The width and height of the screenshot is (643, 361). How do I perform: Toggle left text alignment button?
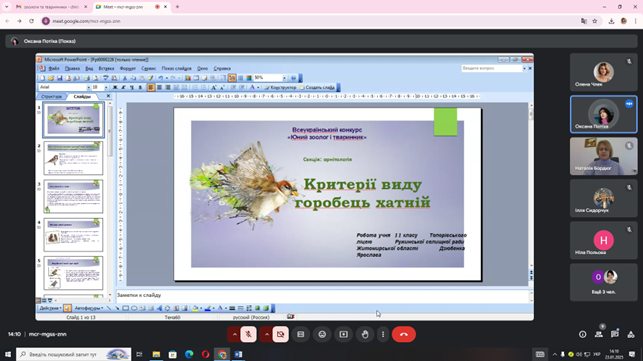[x=151, y=87]
